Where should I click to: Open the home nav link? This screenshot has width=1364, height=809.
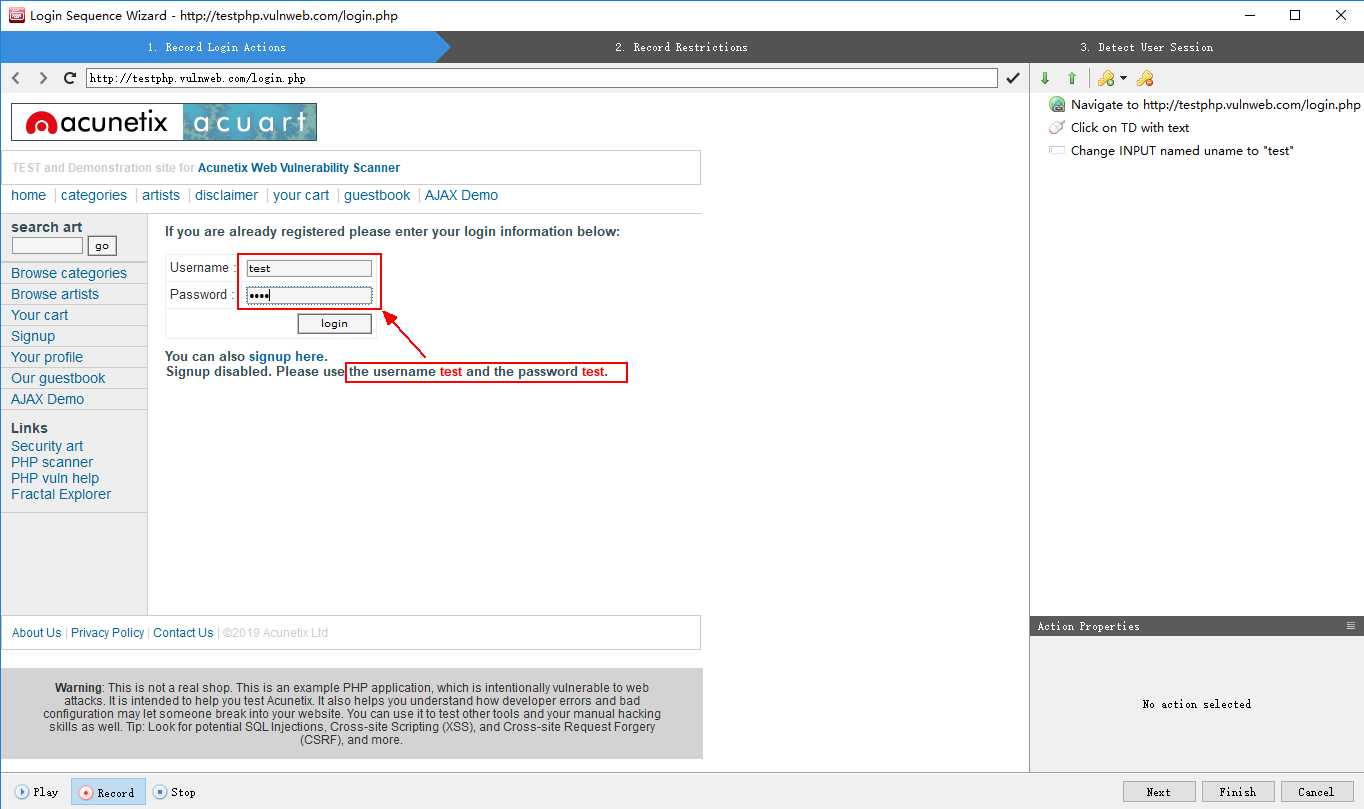[x=29, y=195]
